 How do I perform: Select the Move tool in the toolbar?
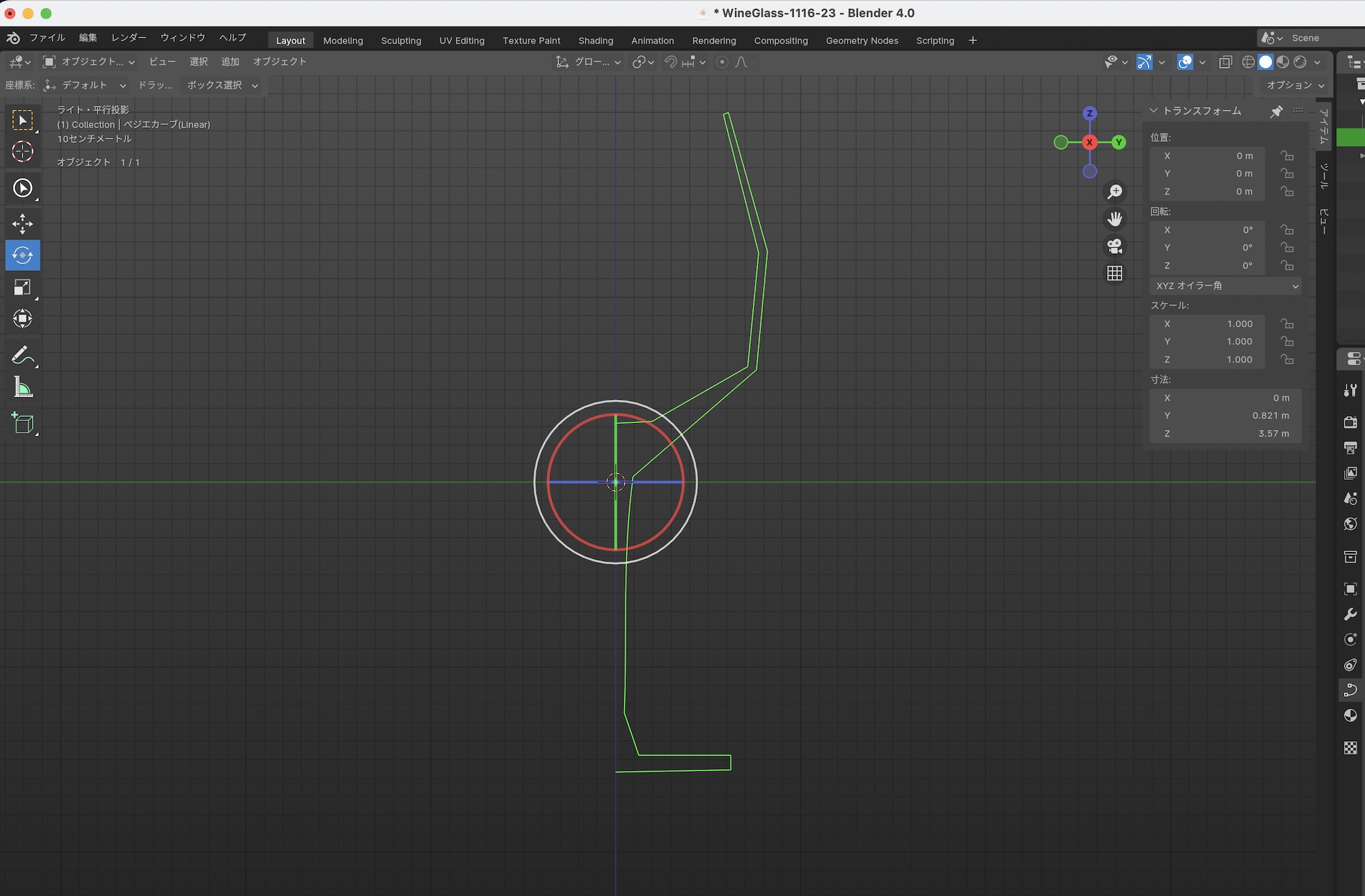(x=23, y=224)
